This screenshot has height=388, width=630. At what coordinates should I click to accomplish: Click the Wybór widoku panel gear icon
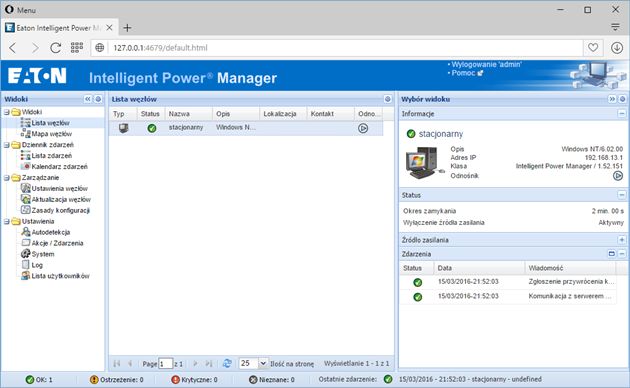point(622,99)
